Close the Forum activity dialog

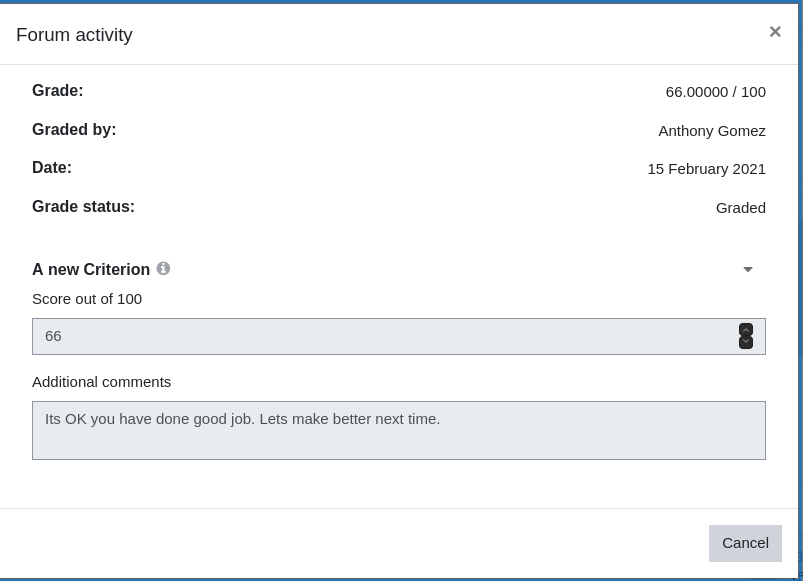(x=775, y=32)
